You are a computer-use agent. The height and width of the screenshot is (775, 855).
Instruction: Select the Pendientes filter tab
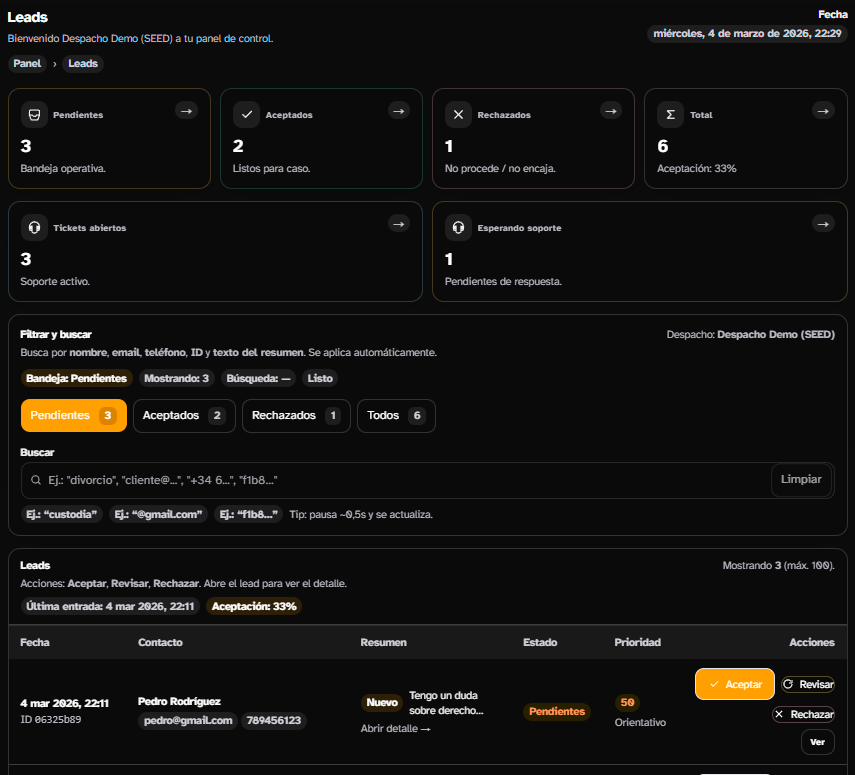coord(73,416)
